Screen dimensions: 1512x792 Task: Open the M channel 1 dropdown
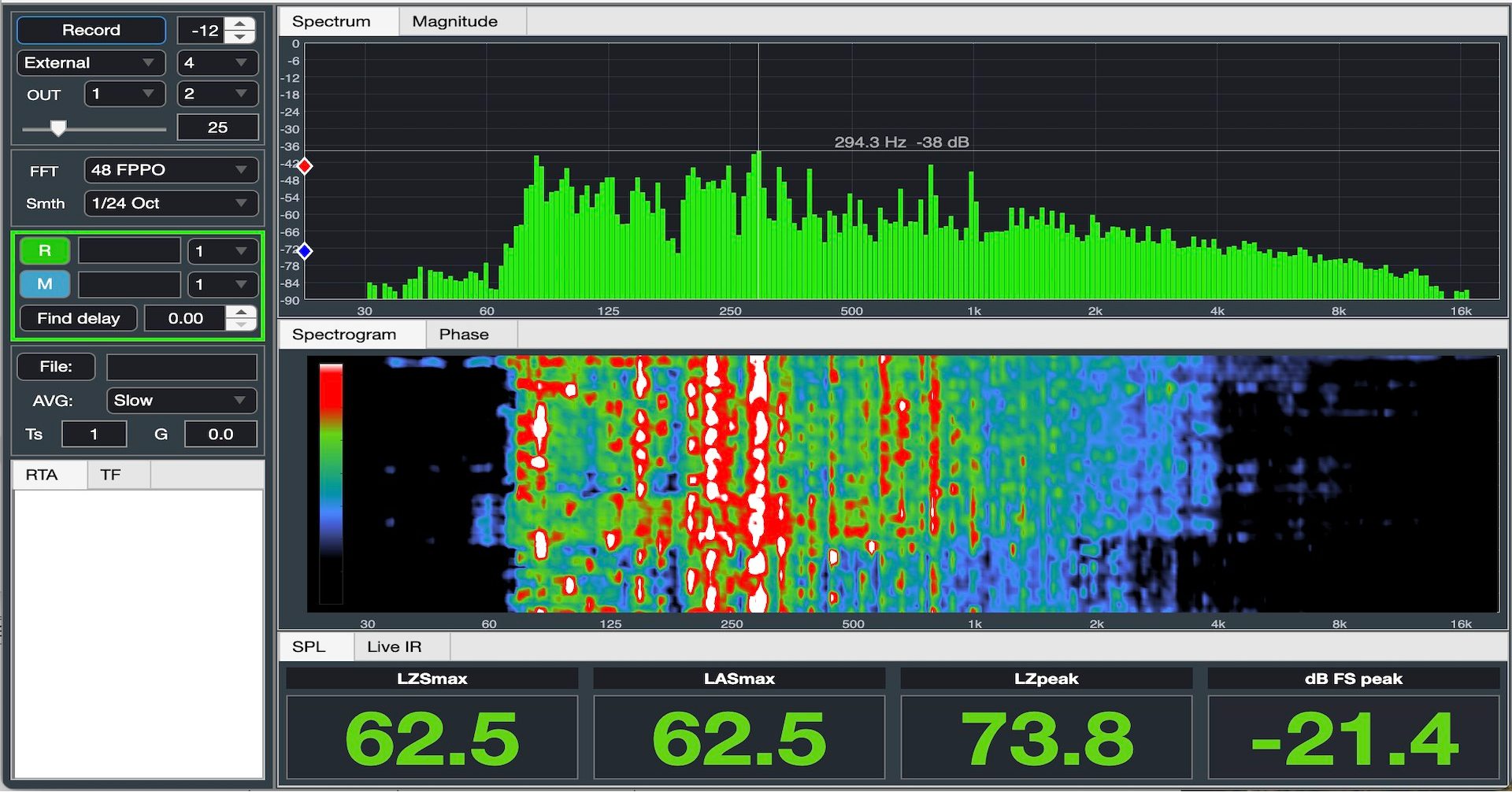[223, 284]
